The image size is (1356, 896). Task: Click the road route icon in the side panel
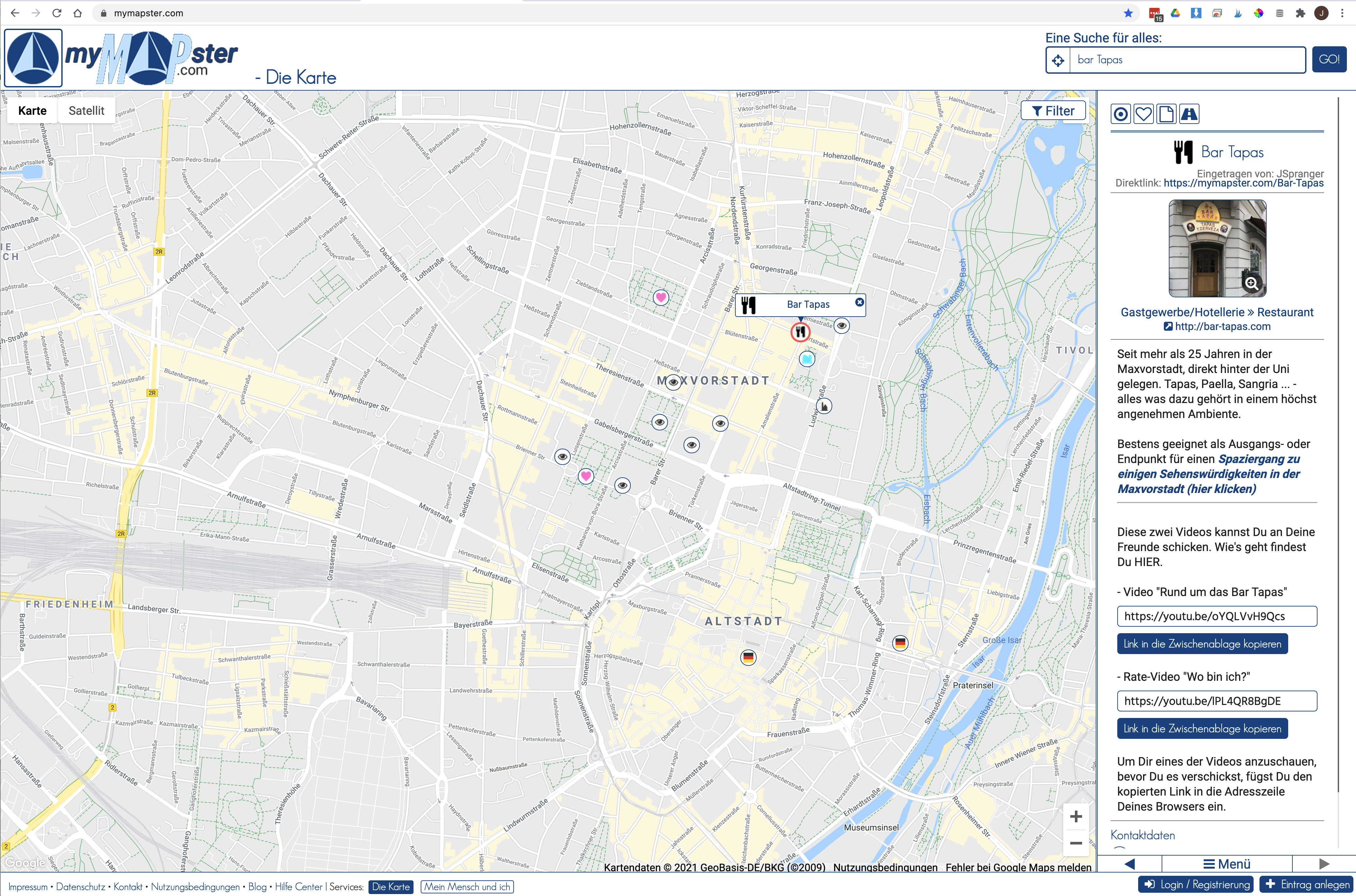(1189, 114)
